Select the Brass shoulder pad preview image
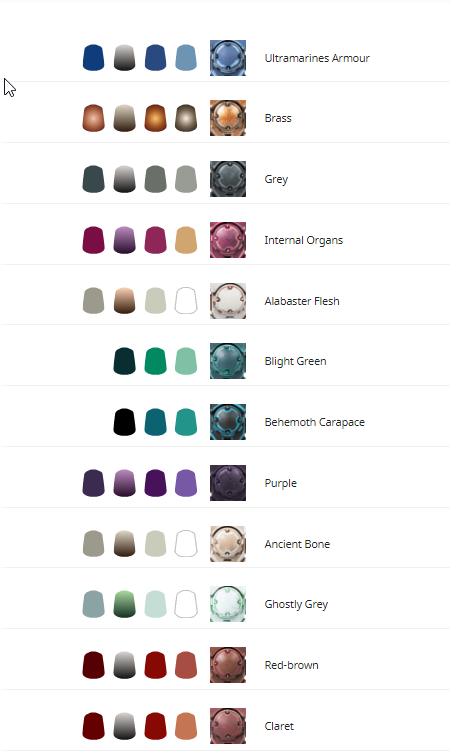 pyautogui.click(x=228, y=118)
